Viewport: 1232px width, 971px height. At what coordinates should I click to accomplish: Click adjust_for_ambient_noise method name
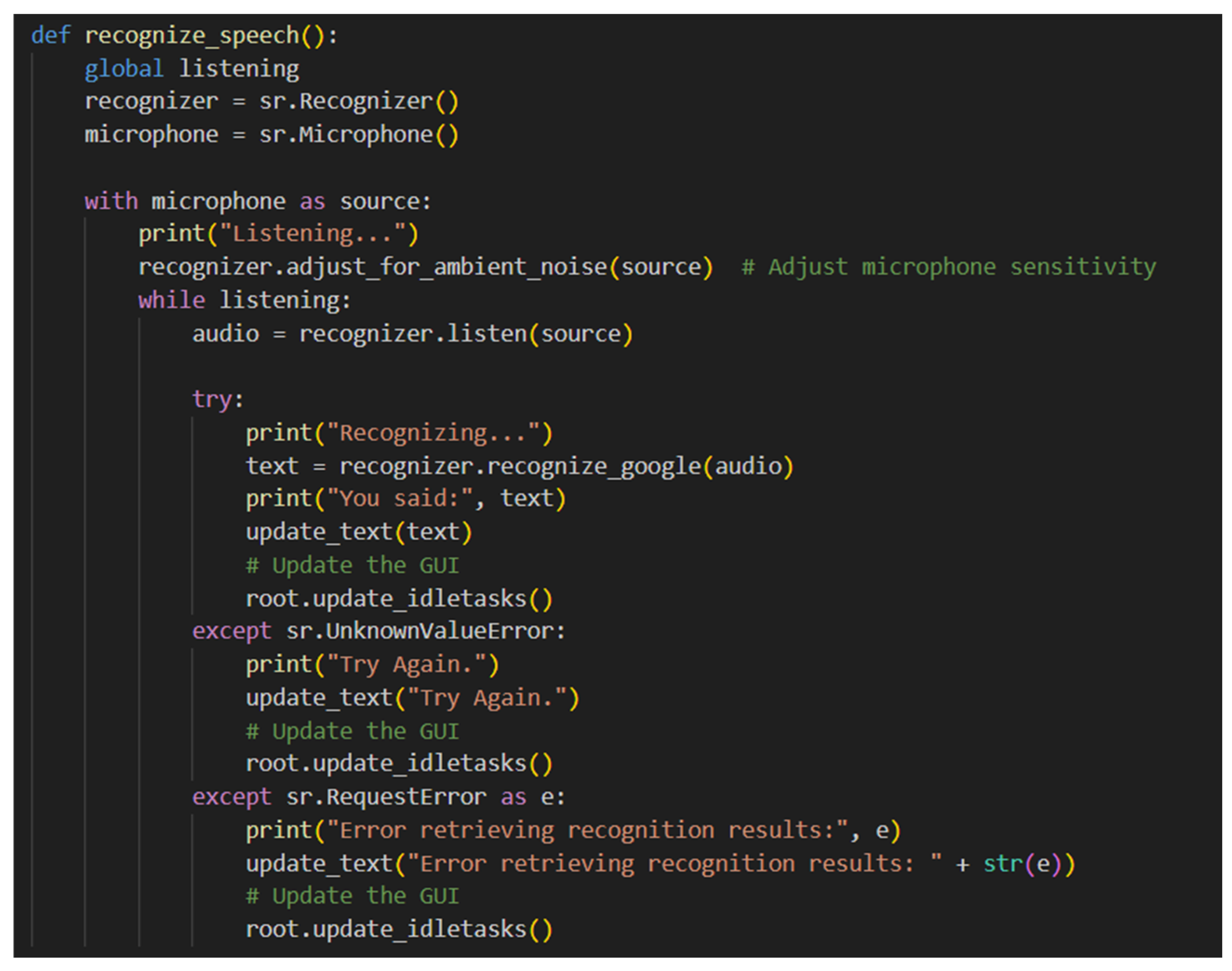tap(446, 267)
